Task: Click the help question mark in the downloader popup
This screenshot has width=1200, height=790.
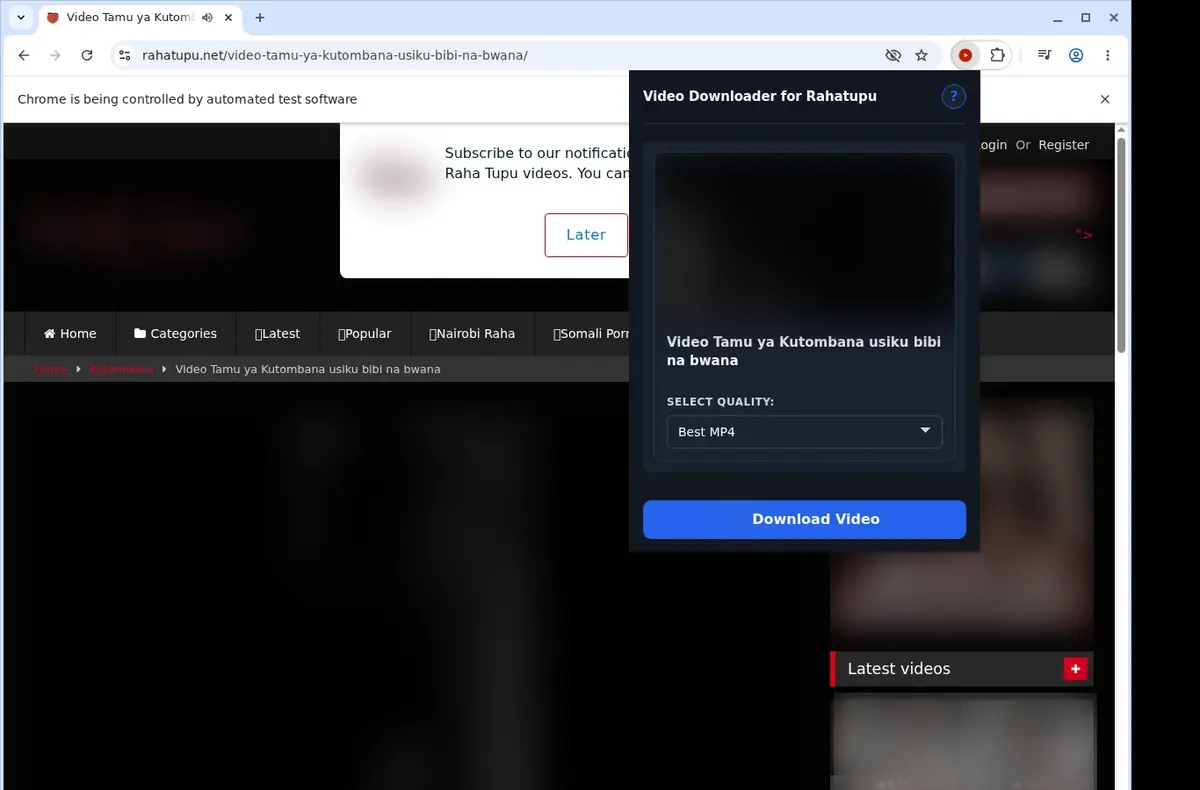Action: 954,96
